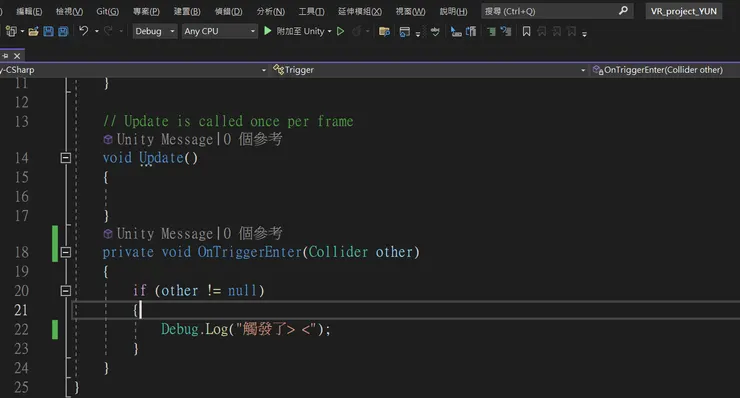
Task: Open the OnTriggerEnter(Collider other) member dropdown
Action: (x=664, y=70)
